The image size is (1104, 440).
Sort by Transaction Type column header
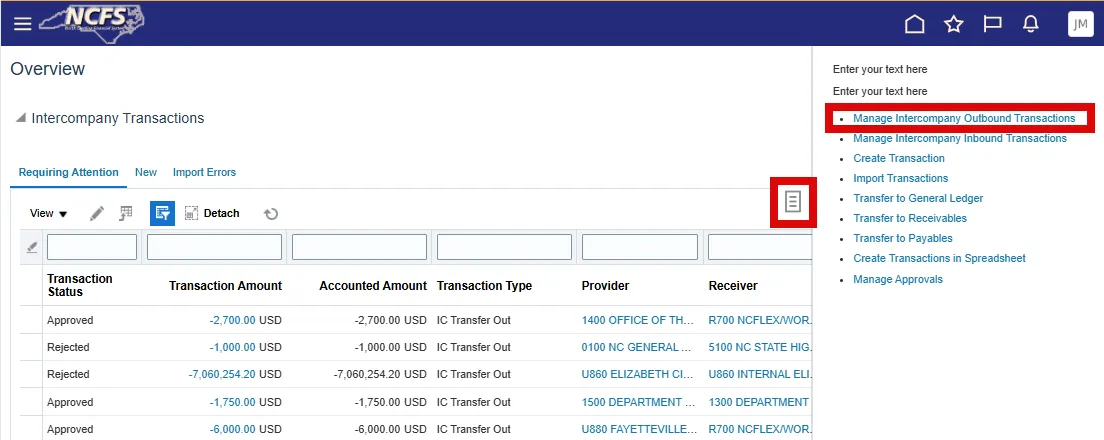(484, 286)
